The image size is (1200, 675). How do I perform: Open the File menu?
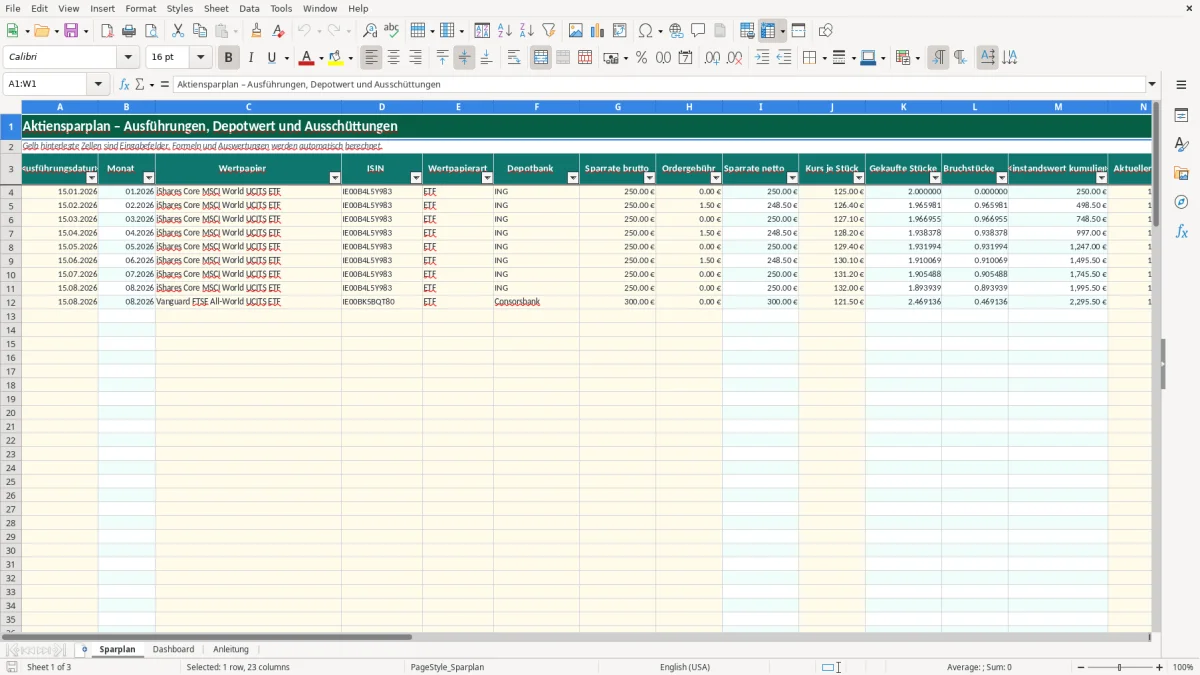coord(12,8)
